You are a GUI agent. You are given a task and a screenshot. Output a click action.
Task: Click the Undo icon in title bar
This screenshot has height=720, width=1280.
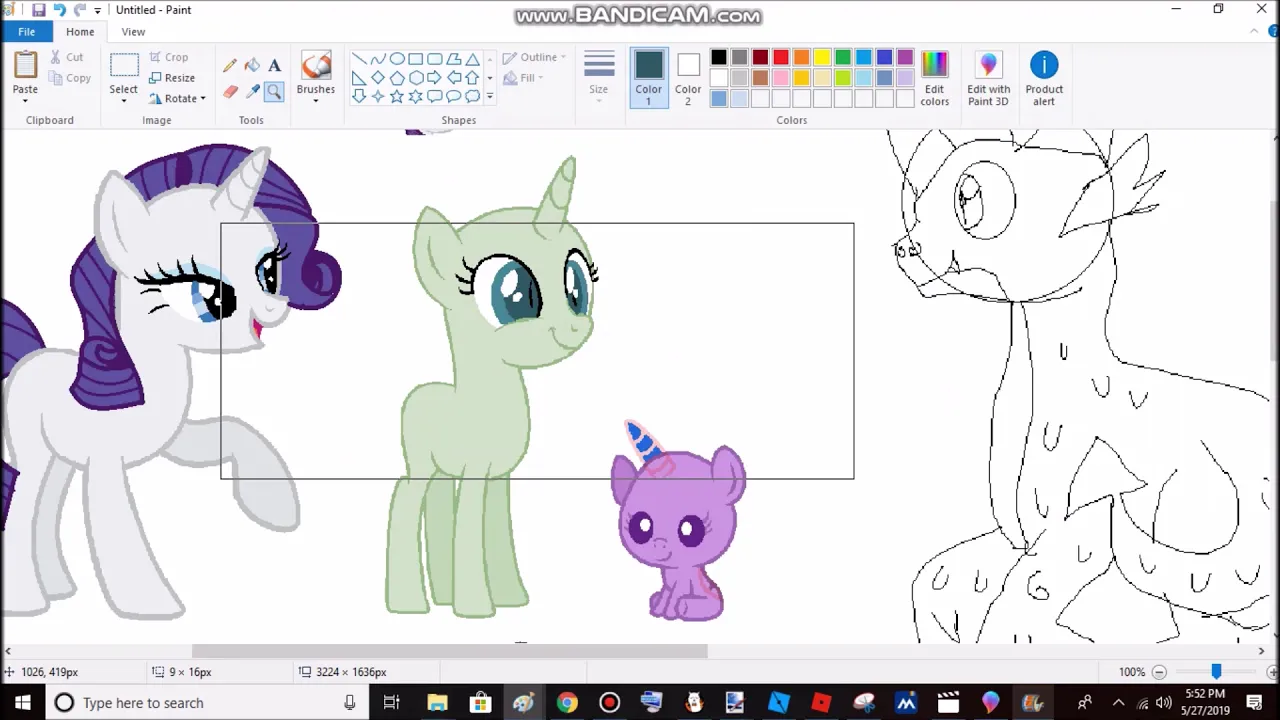(59, 10)
